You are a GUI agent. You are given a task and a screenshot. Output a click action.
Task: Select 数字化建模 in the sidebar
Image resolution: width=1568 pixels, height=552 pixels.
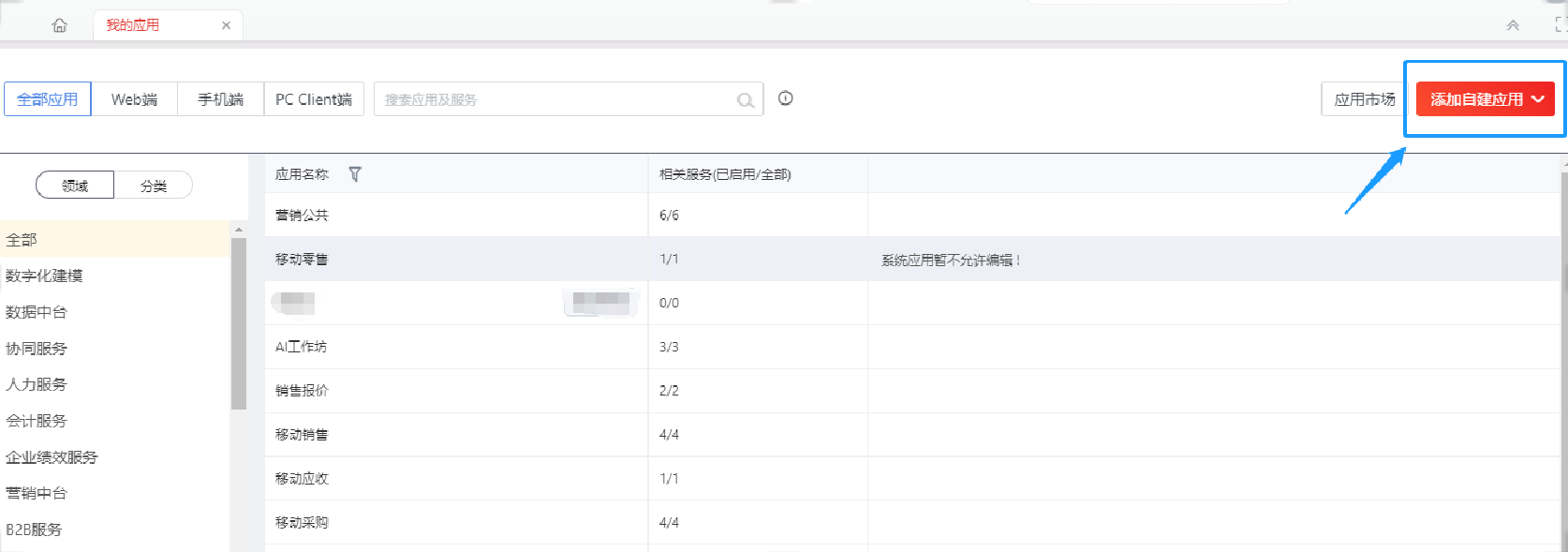pyautogui.click(x=44, y=276)
